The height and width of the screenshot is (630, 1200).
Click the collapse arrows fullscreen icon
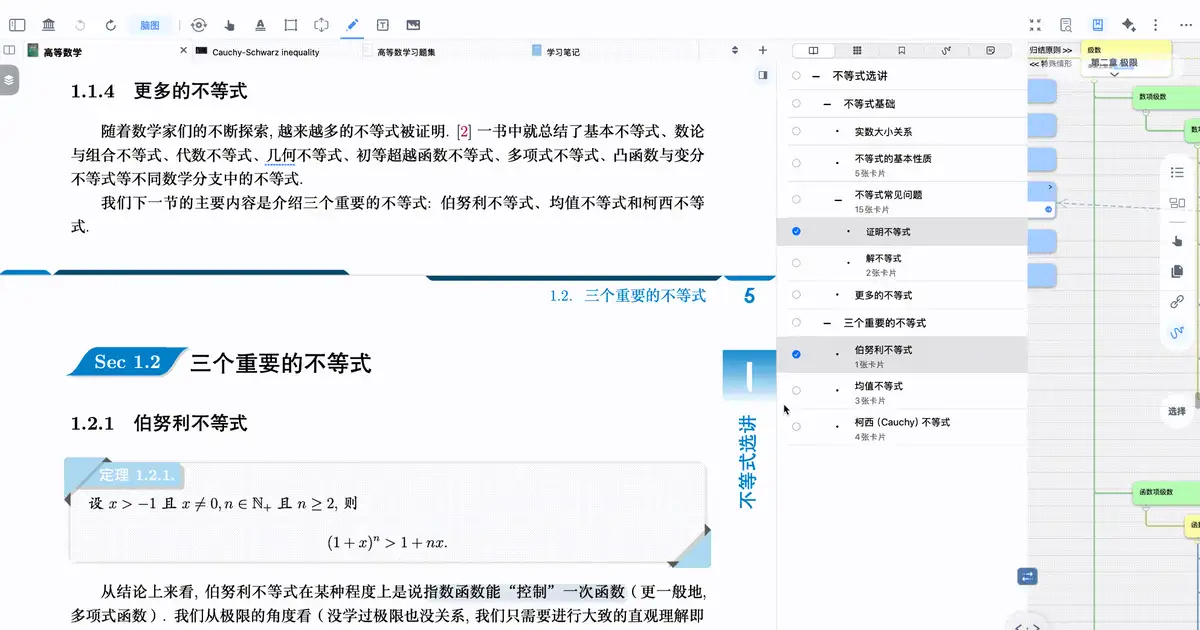tap(1035, 25)
